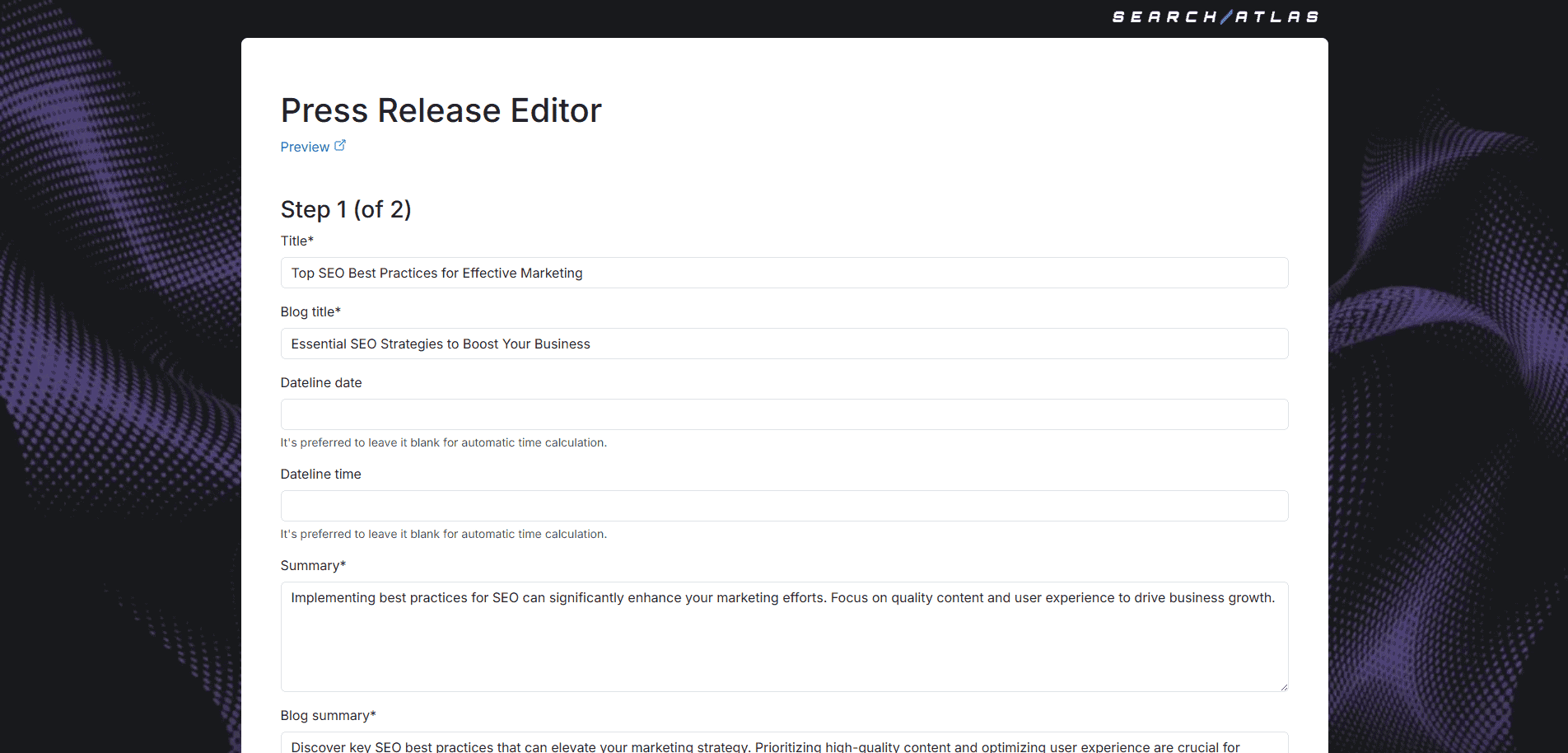Focus the Title input field

tap(784, 273)
